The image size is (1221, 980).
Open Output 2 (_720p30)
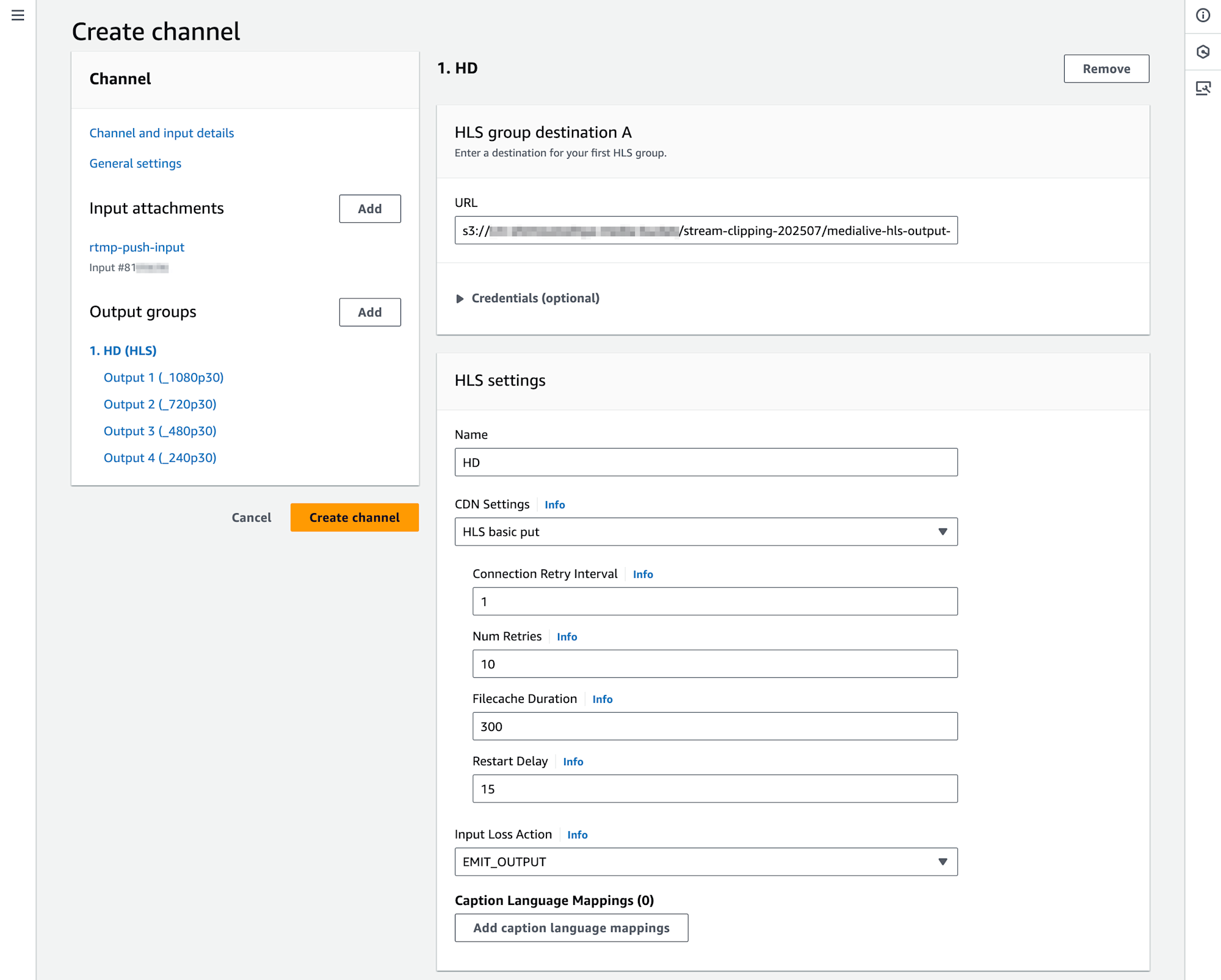click(160, 405)
